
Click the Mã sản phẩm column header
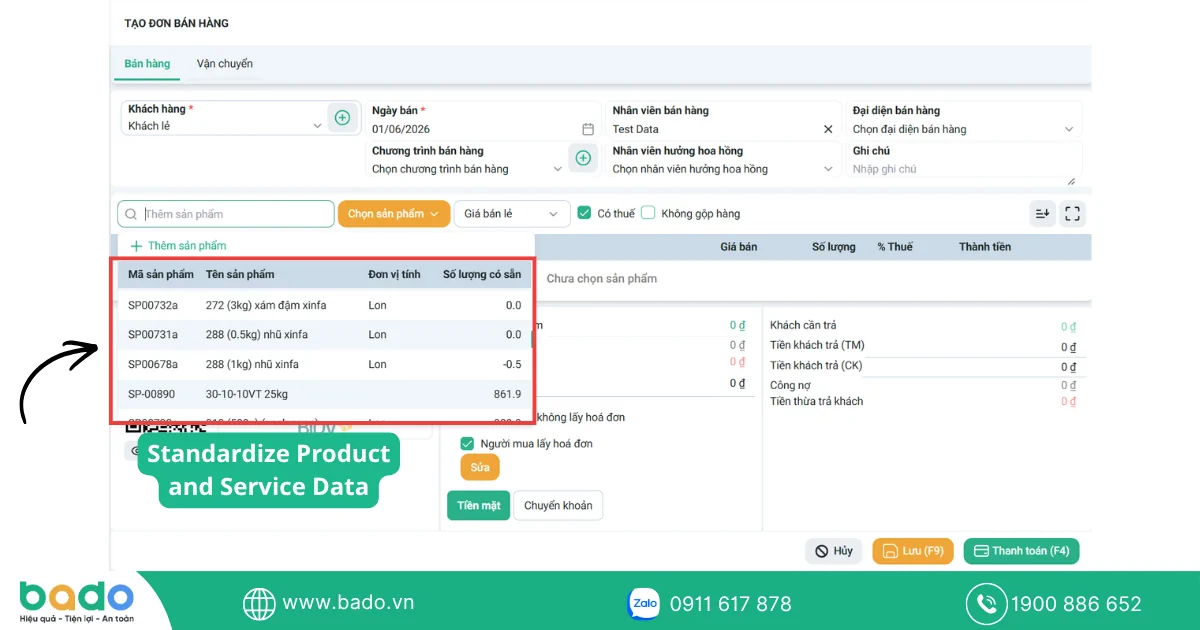click(x=161, y=274)
